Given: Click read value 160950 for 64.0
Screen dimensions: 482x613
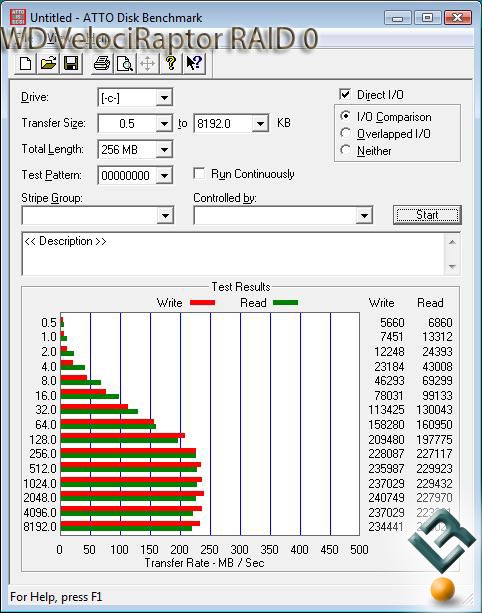Looking at the screenshot, I should (434, 425).
